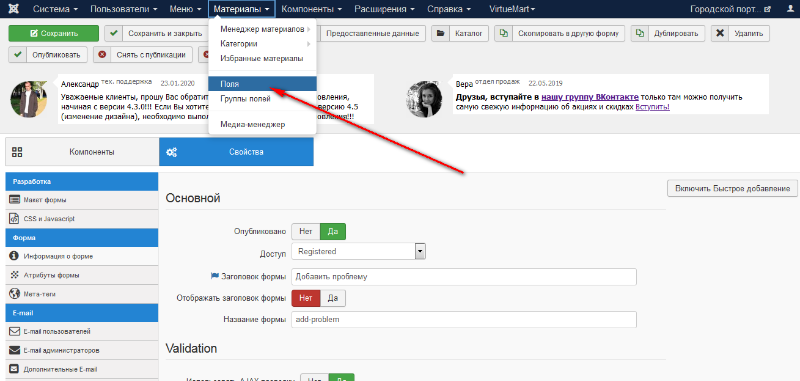The height and width of the screenshot is (381, 800).
Task: Select Категории menu entry
Action: click(x=263, y=44)
